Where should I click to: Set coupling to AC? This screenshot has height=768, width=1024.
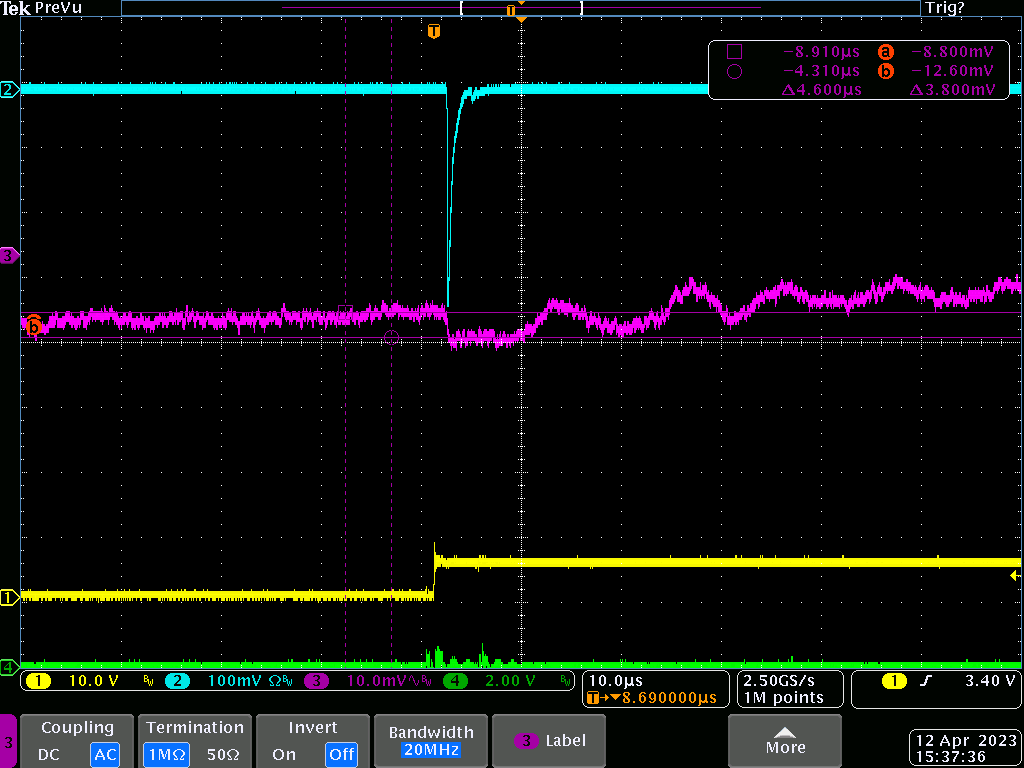[x=104, y=755]
